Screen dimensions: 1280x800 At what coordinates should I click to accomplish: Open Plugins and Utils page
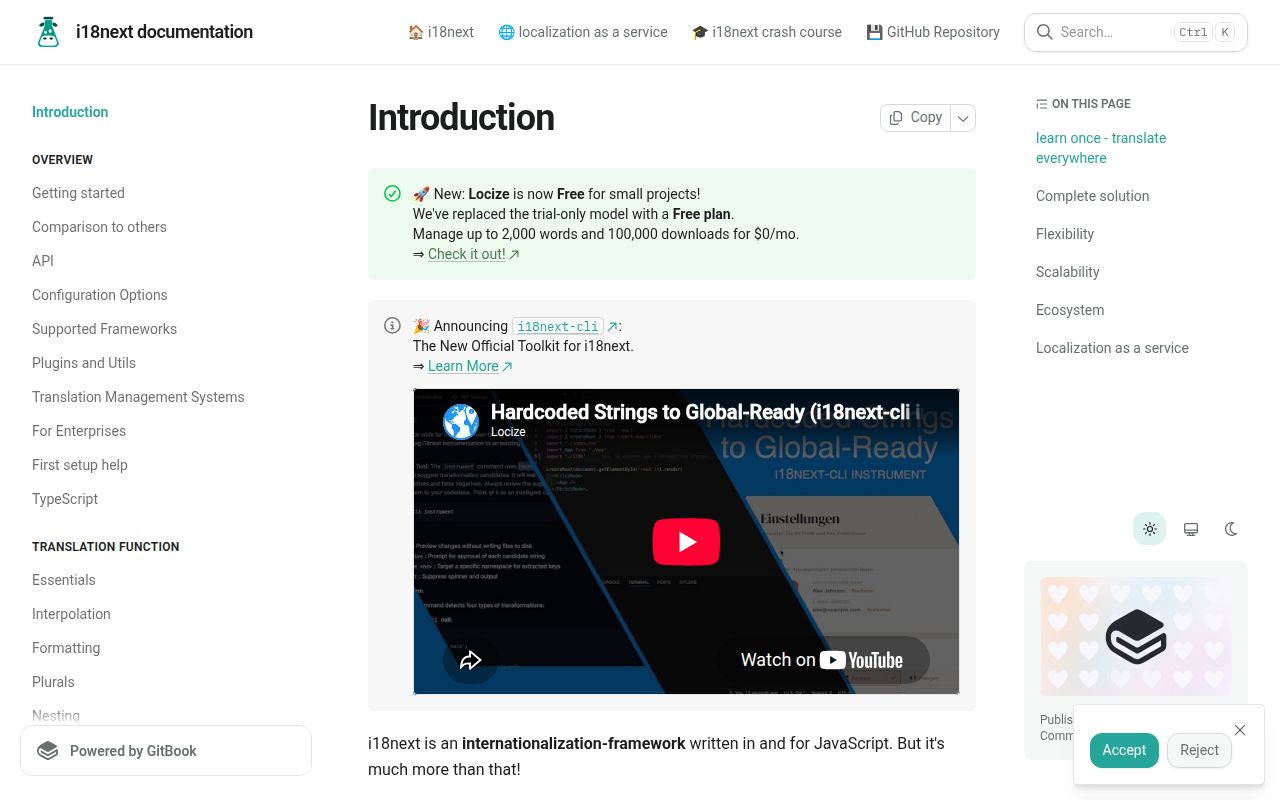click(84, 363)
